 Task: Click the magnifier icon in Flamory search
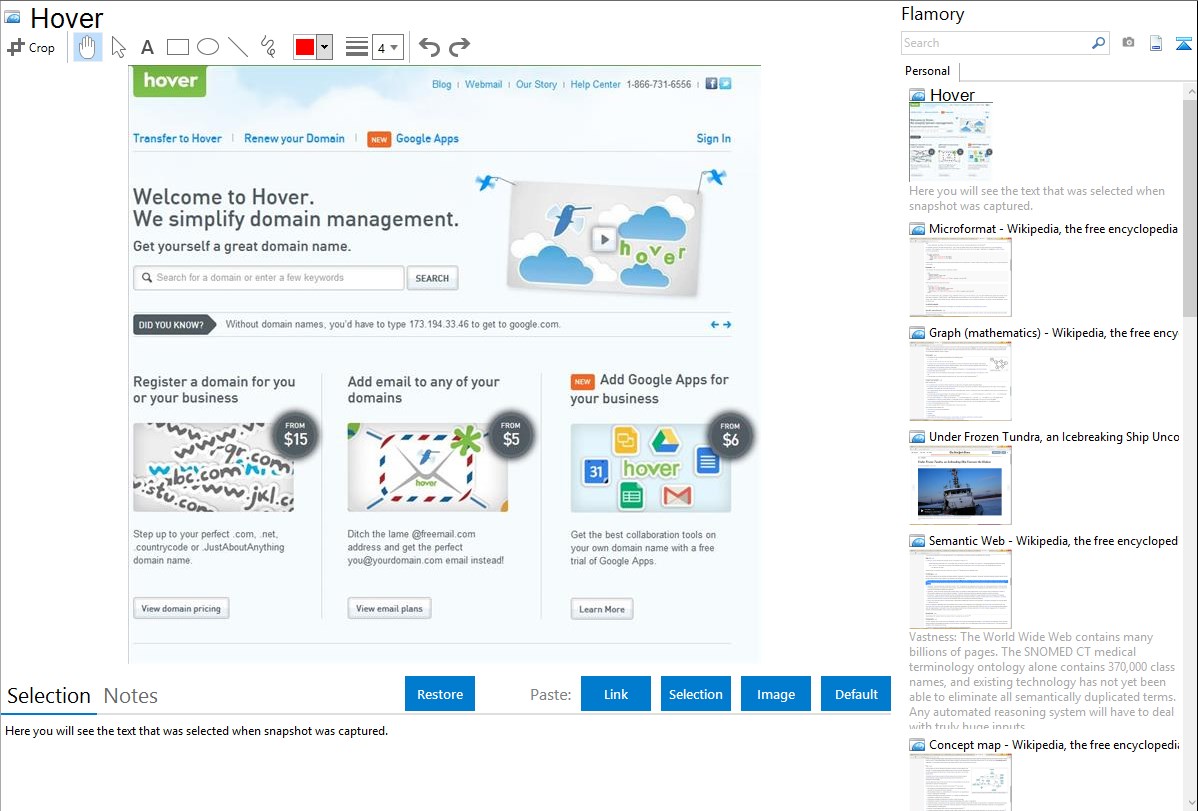point(1098,43)
